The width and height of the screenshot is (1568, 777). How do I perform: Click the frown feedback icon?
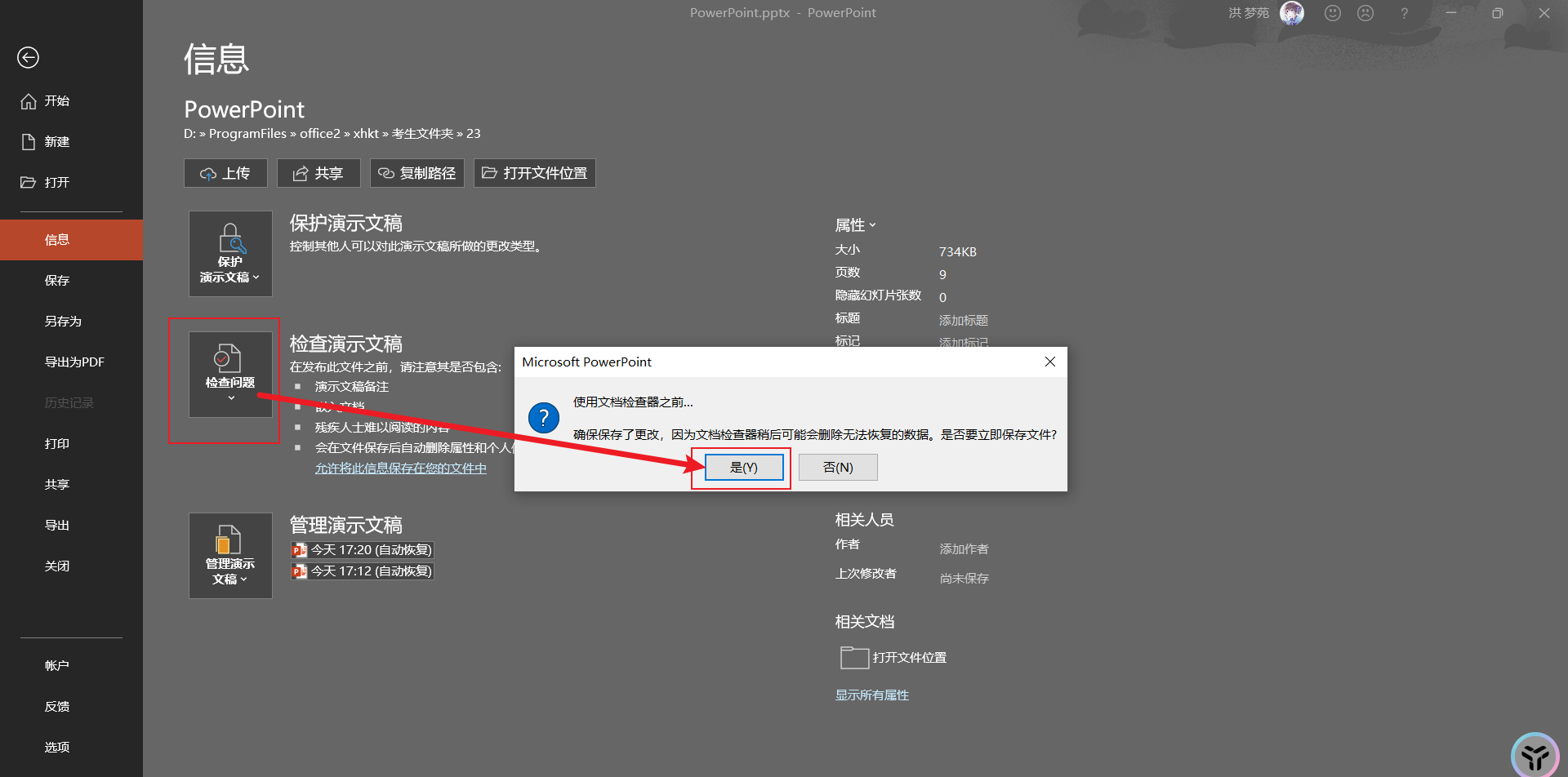1365,13
